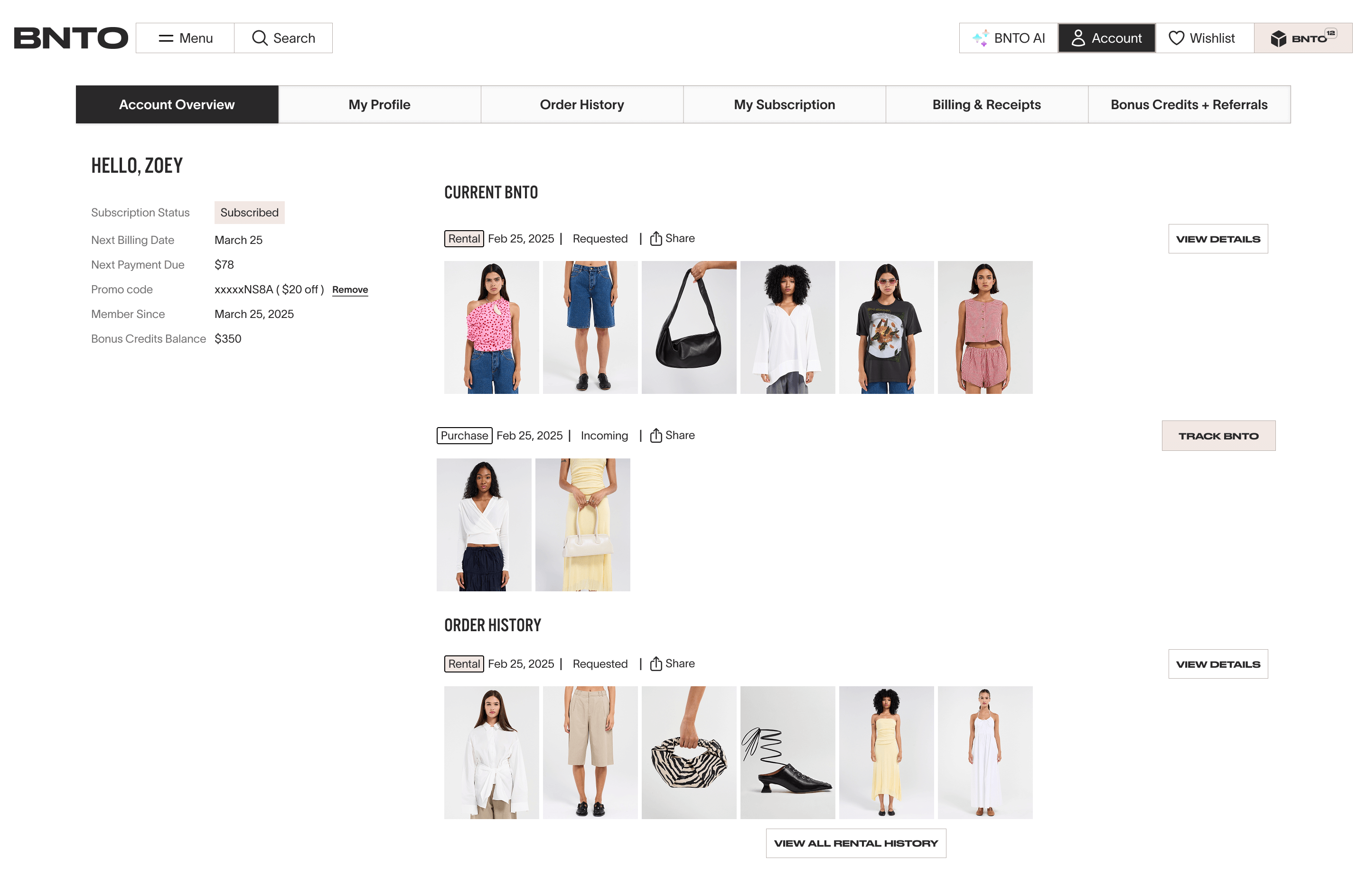Go to the Order History tab
Image resolution: width=1367 pixels, height=896 pixels.
(x=582, y=104)
